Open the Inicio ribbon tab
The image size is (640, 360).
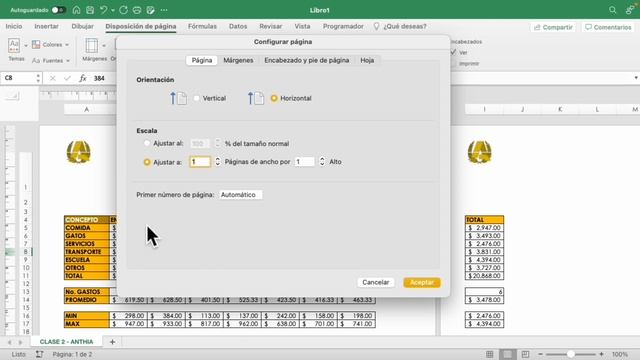pyautogui.click(x=14, y=26)
